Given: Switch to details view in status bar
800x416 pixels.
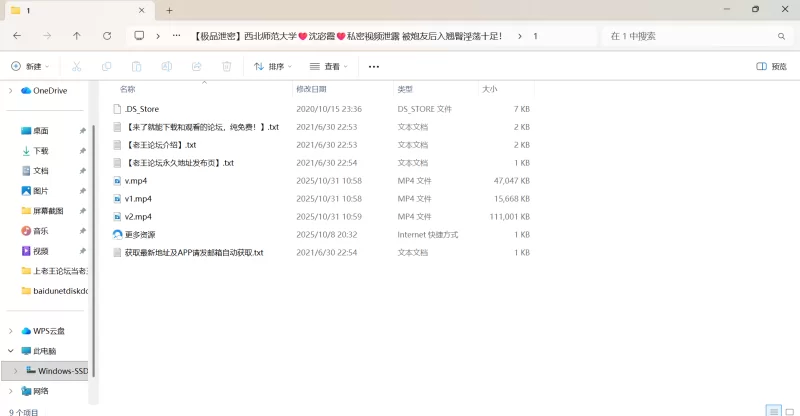Looking at the screenshot, I should (772, 410).
